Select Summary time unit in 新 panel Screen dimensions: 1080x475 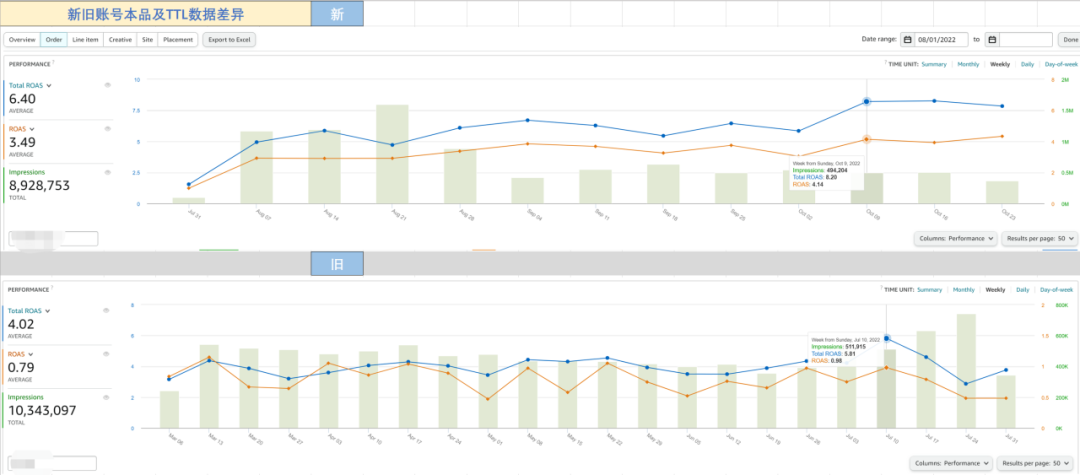[x=934, y=64]
